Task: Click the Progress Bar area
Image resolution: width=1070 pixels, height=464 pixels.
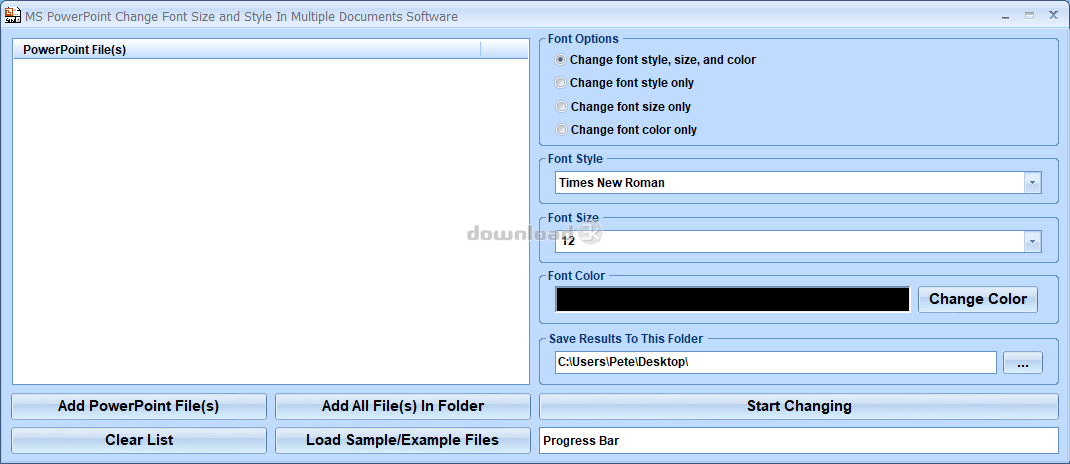Action: [798, 441]
